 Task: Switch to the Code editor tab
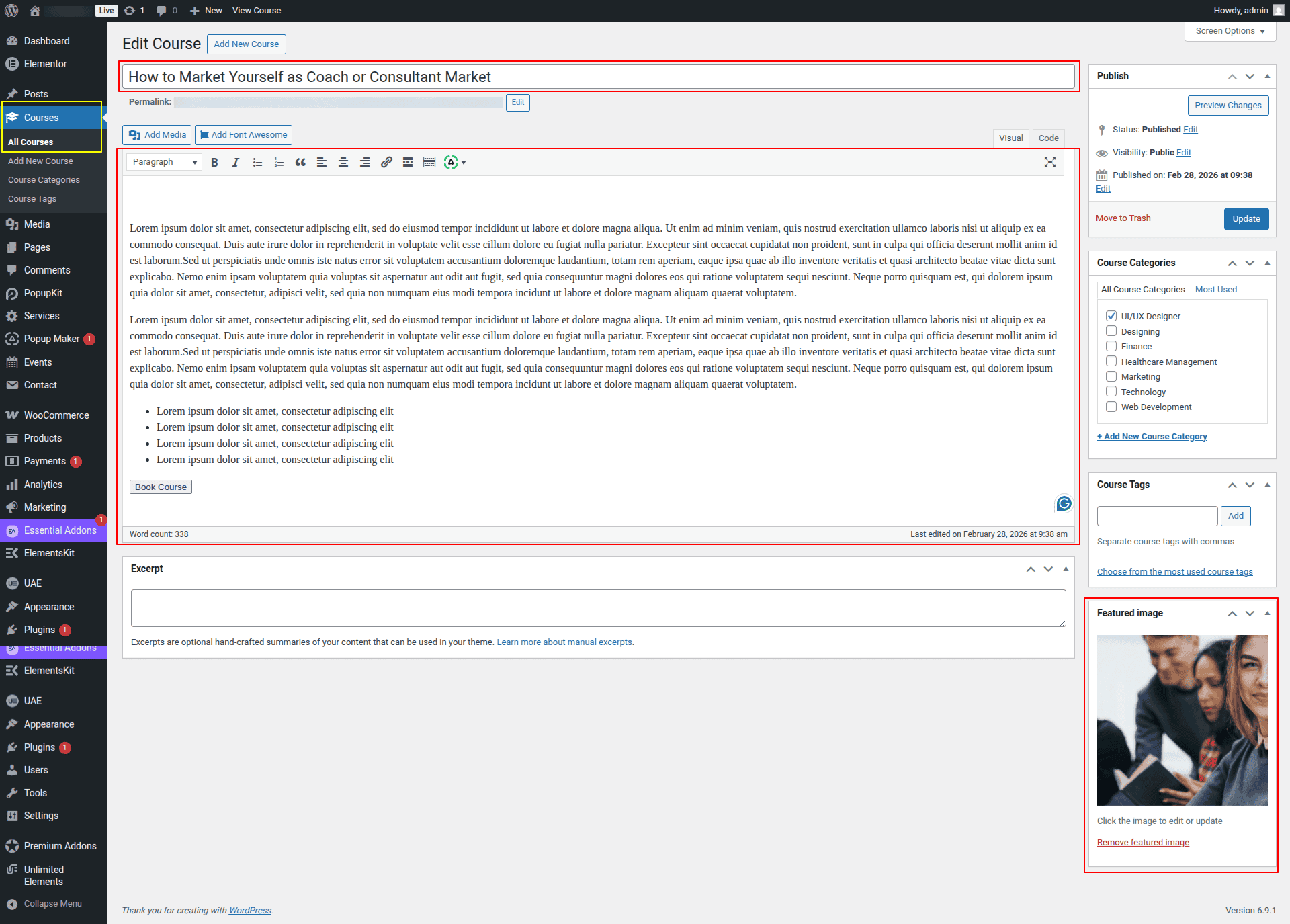[1048, 138]
